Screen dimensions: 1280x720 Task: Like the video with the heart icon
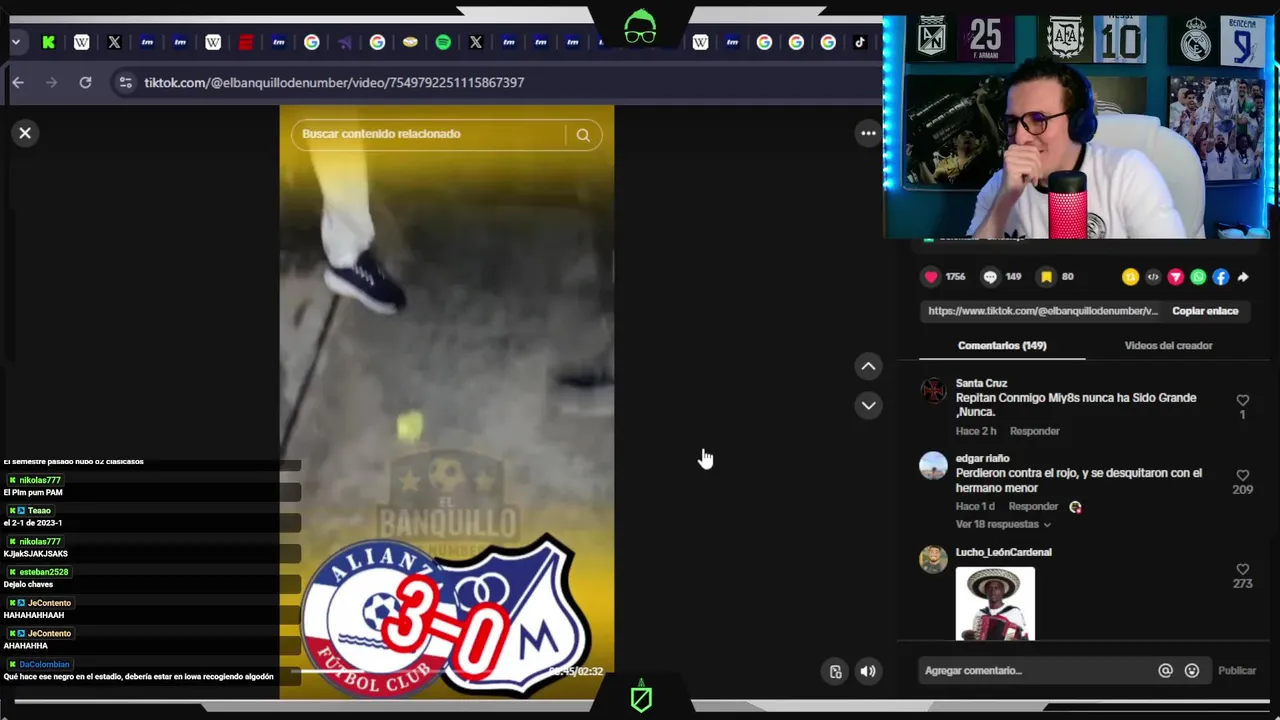931,277
